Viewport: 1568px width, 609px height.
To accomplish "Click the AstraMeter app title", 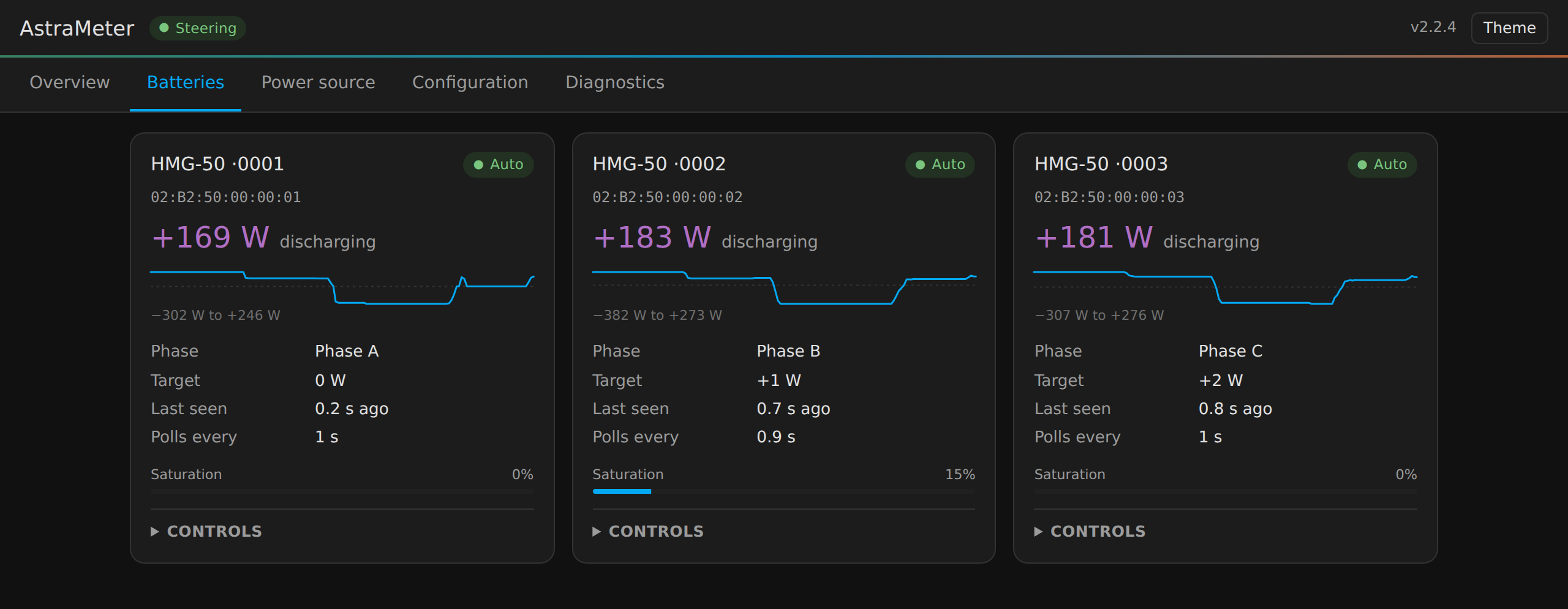I will pos(77,28).
